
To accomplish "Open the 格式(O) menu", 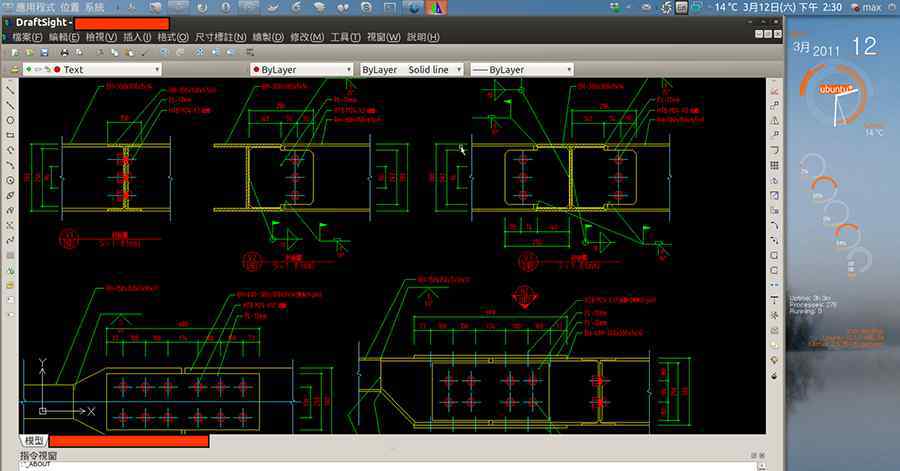I will pyautogui.click(x=173, y=37).
